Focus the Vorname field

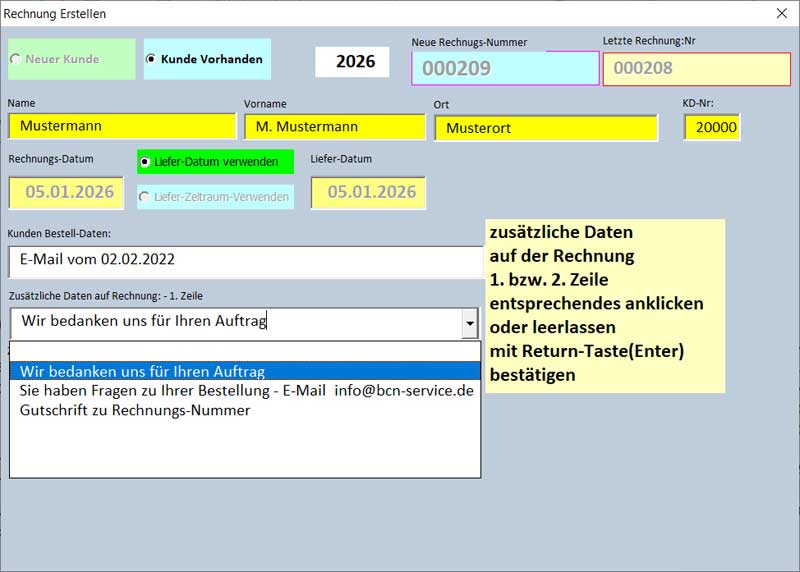click(x=335, y=126)
